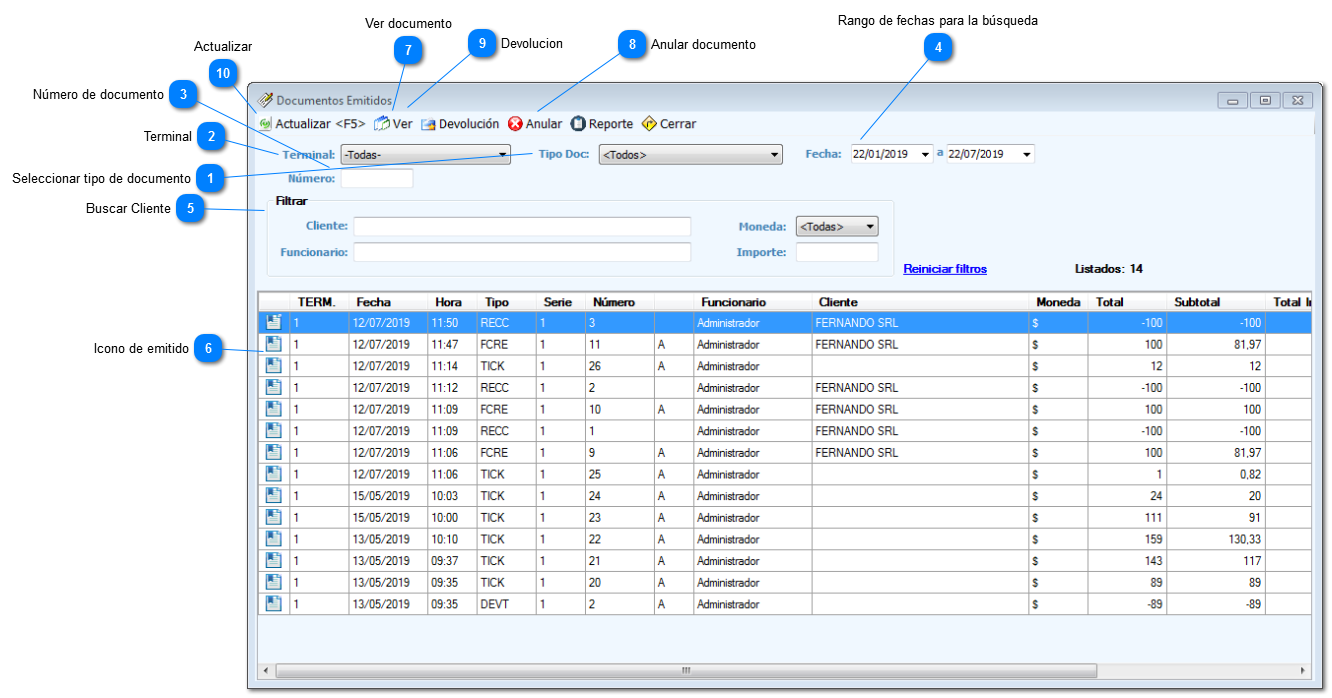
Task: Click emitted icon of TICK 11:06 row
Action: coord(273,474)
